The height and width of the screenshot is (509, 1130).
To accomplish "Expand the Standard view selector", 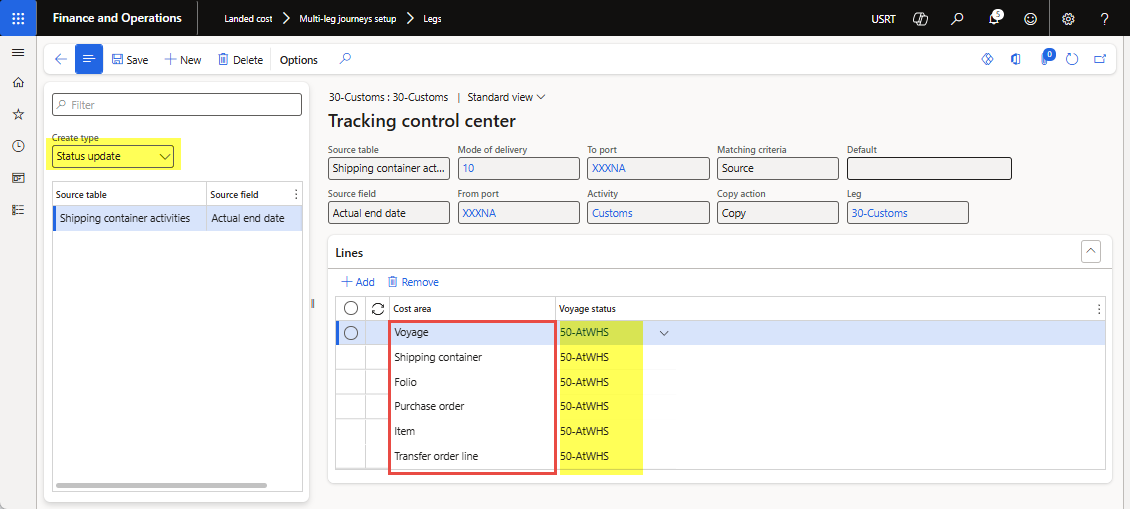I will pyautogui.click(x=506, y=97).
